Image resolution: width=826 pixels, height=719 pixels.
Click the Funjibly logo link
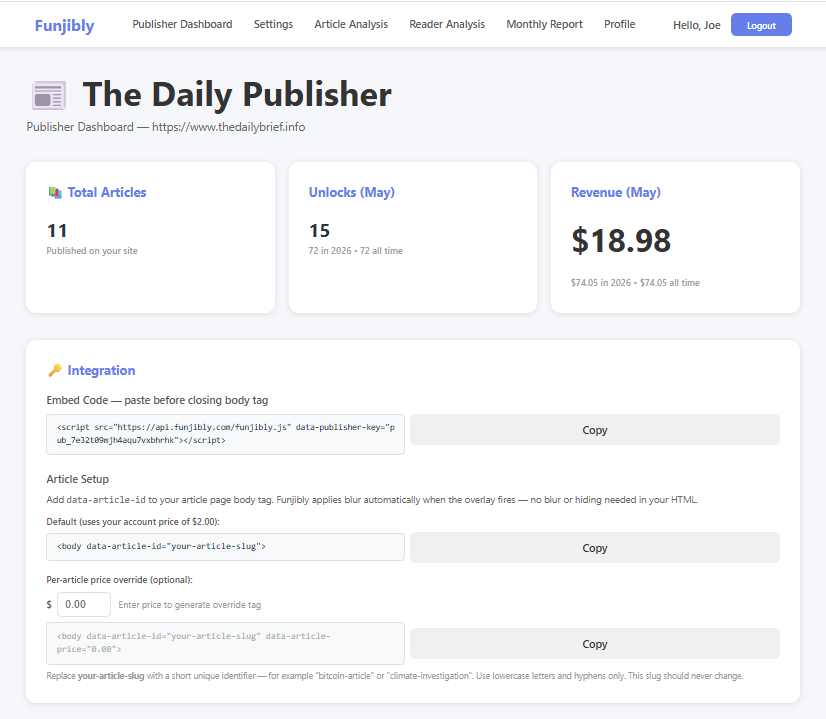coord(64,25)
